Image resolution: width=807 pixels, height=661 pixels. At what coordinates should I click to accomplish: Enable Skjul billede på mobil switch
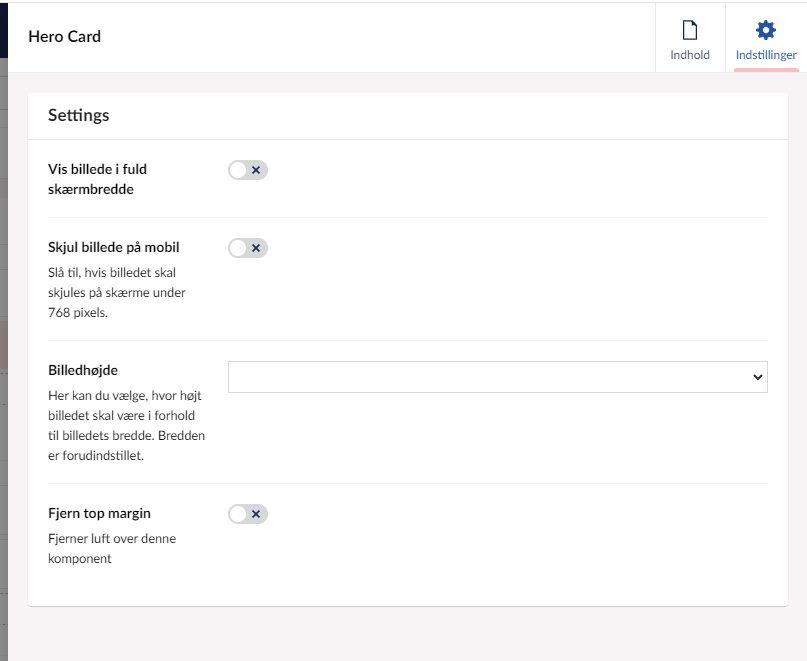click(x=247, y=248)
